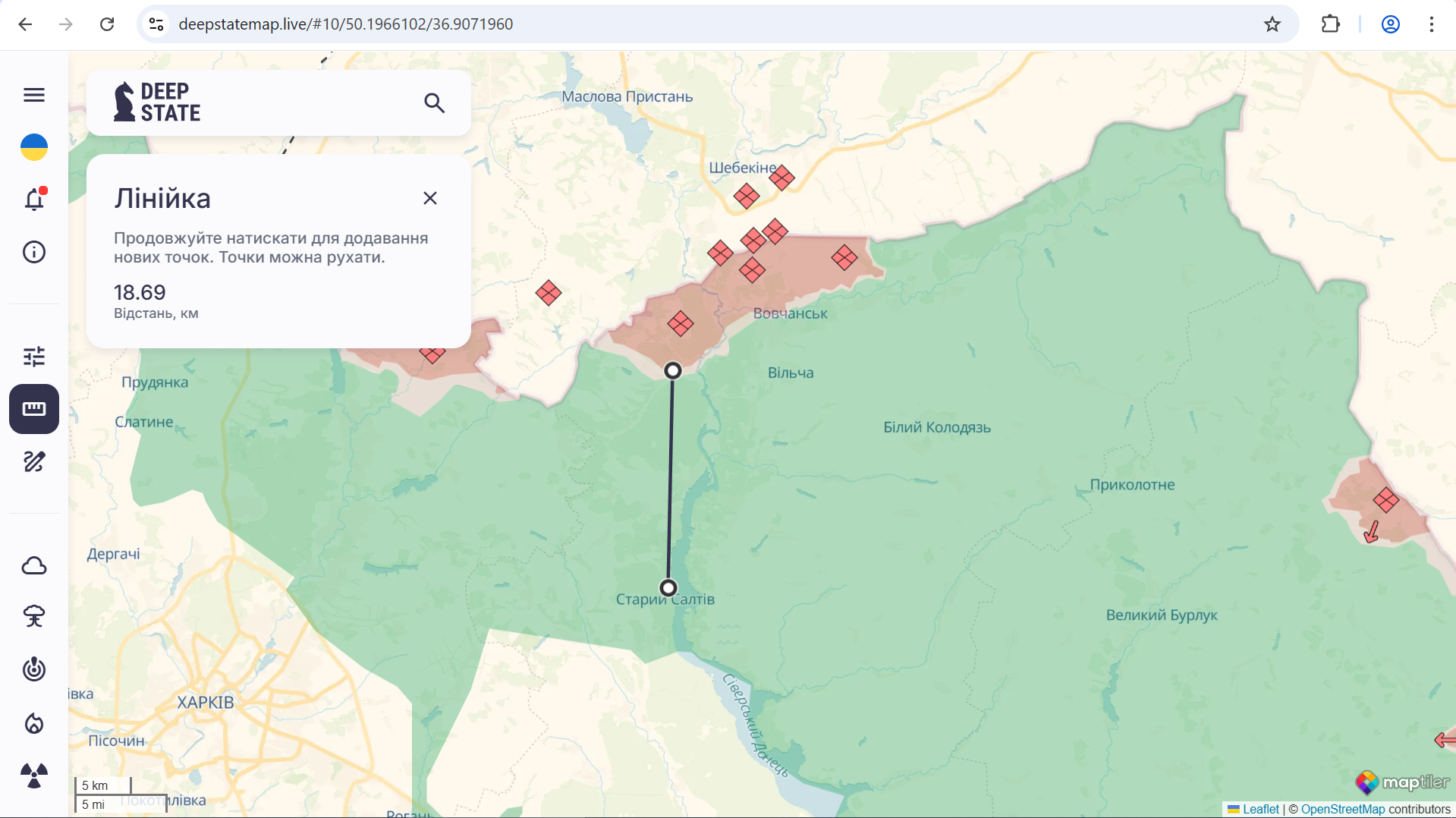Open search in DeepState header
1456x818 pixels.
tap(434, 103)
